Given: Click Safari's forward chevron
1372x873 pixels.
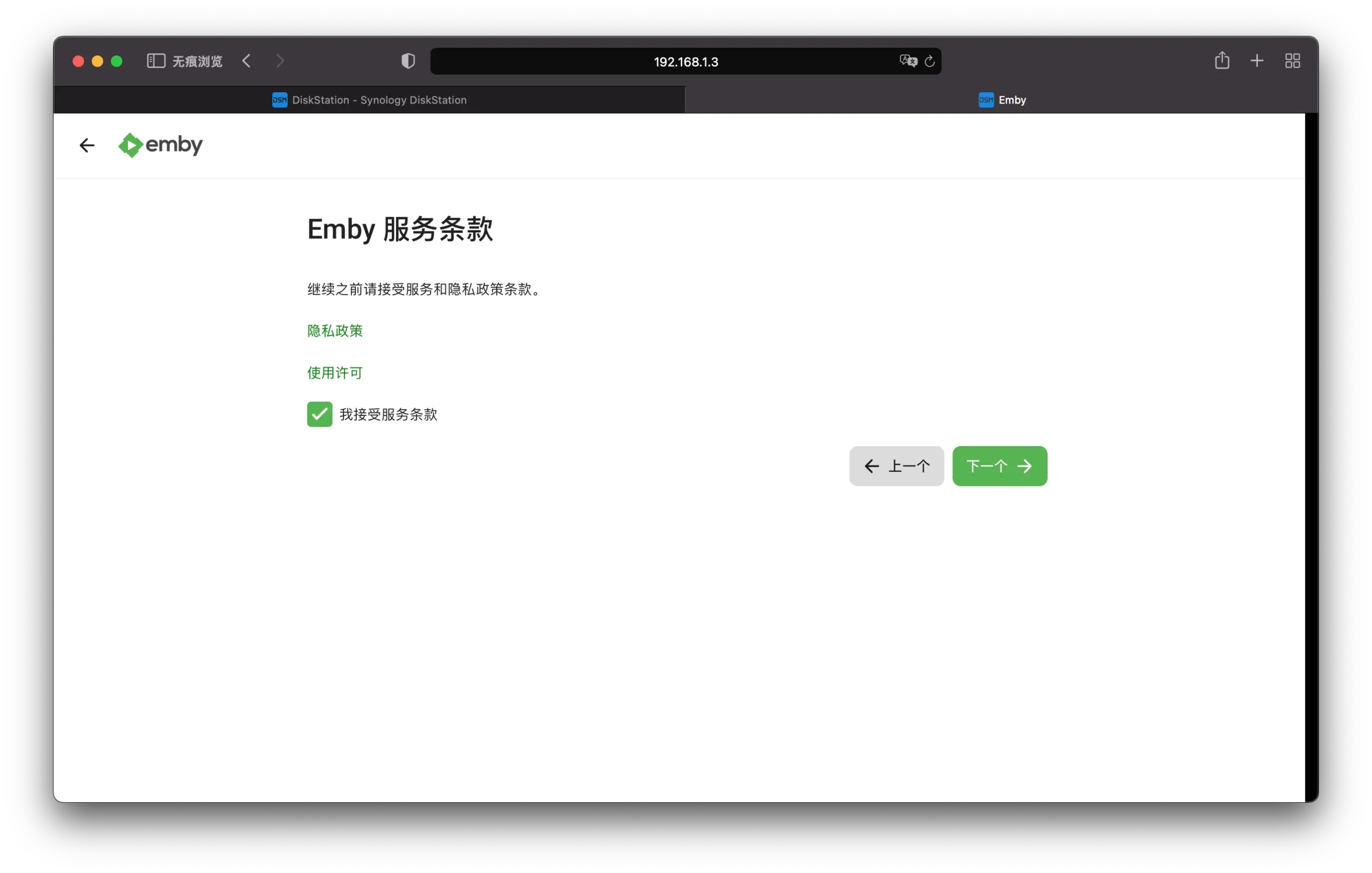Looking at the screenshot, I should tap(280, 61).
